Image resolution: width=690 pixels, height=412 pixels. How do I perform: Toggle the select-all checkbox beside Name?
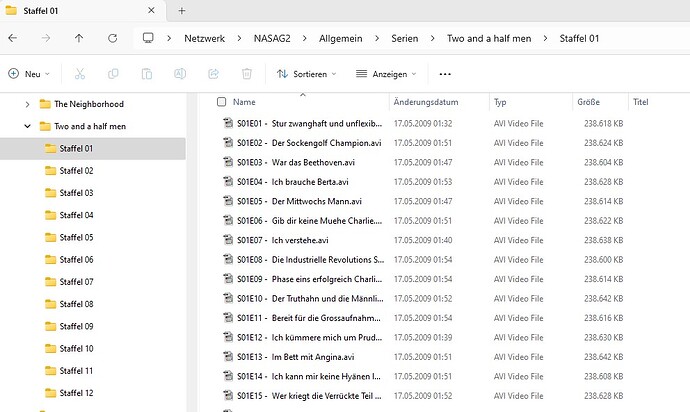[221, 102]
